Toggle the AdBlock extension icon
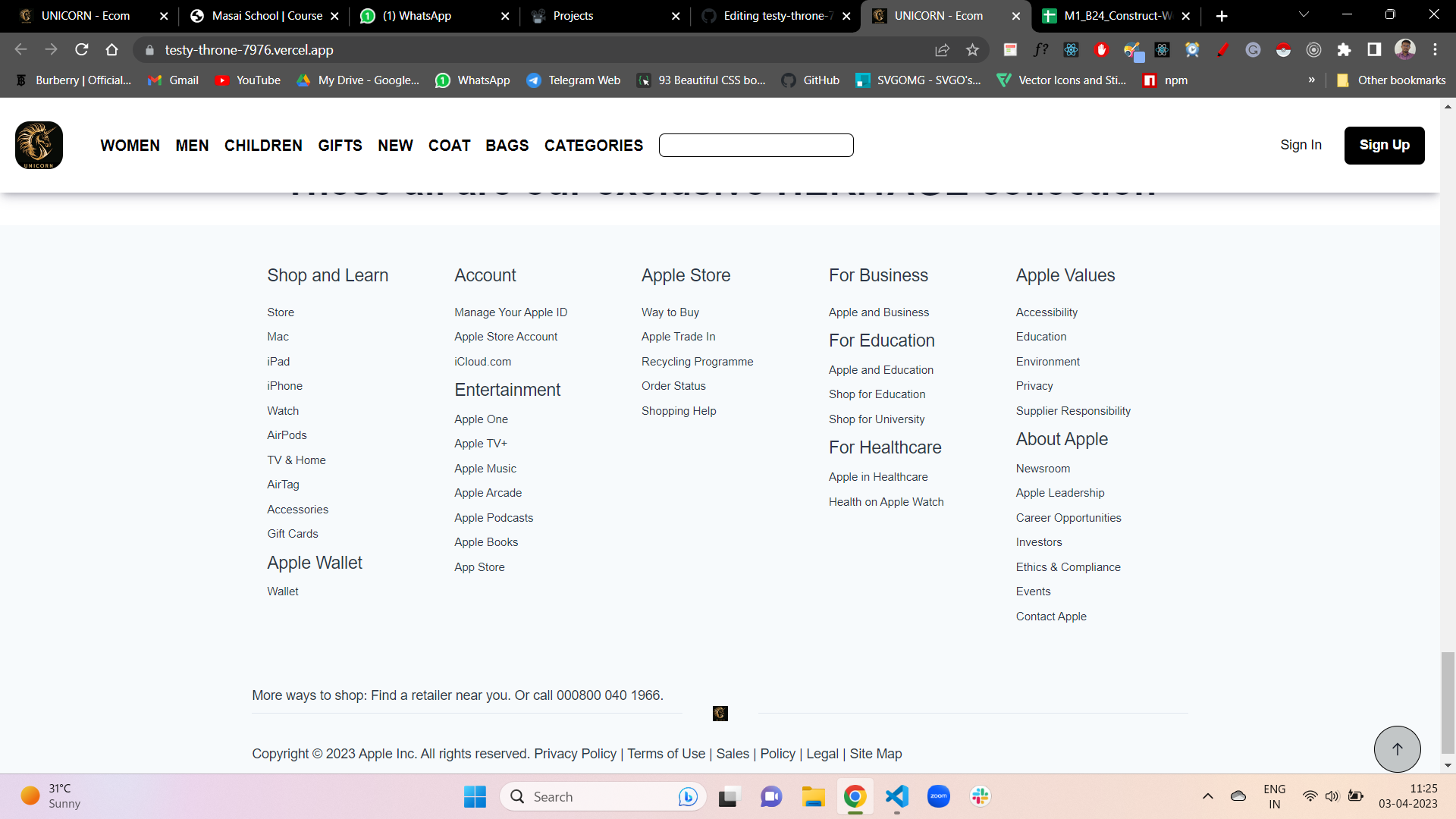Viewport: 1456px width, 819px height. (x=1101, y=50)
